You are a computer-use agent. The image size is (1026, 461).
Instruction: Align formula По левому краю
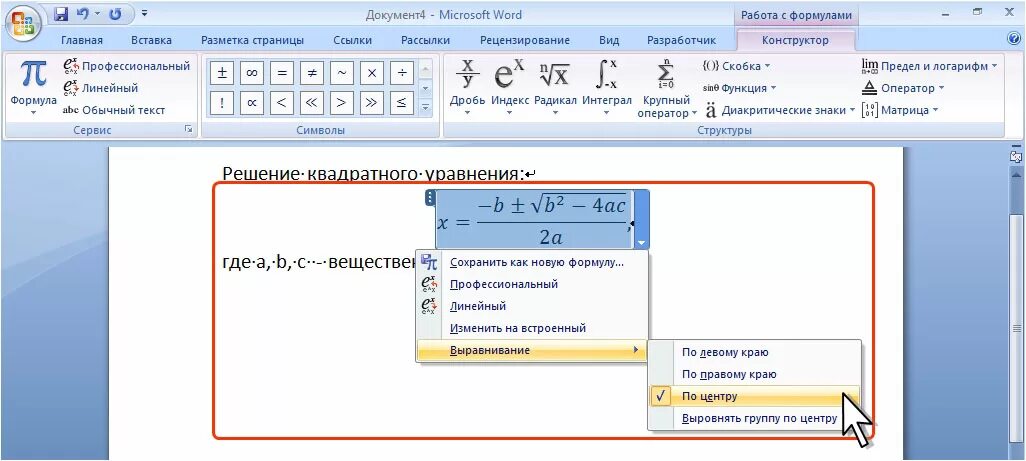[x=754, y=352]
